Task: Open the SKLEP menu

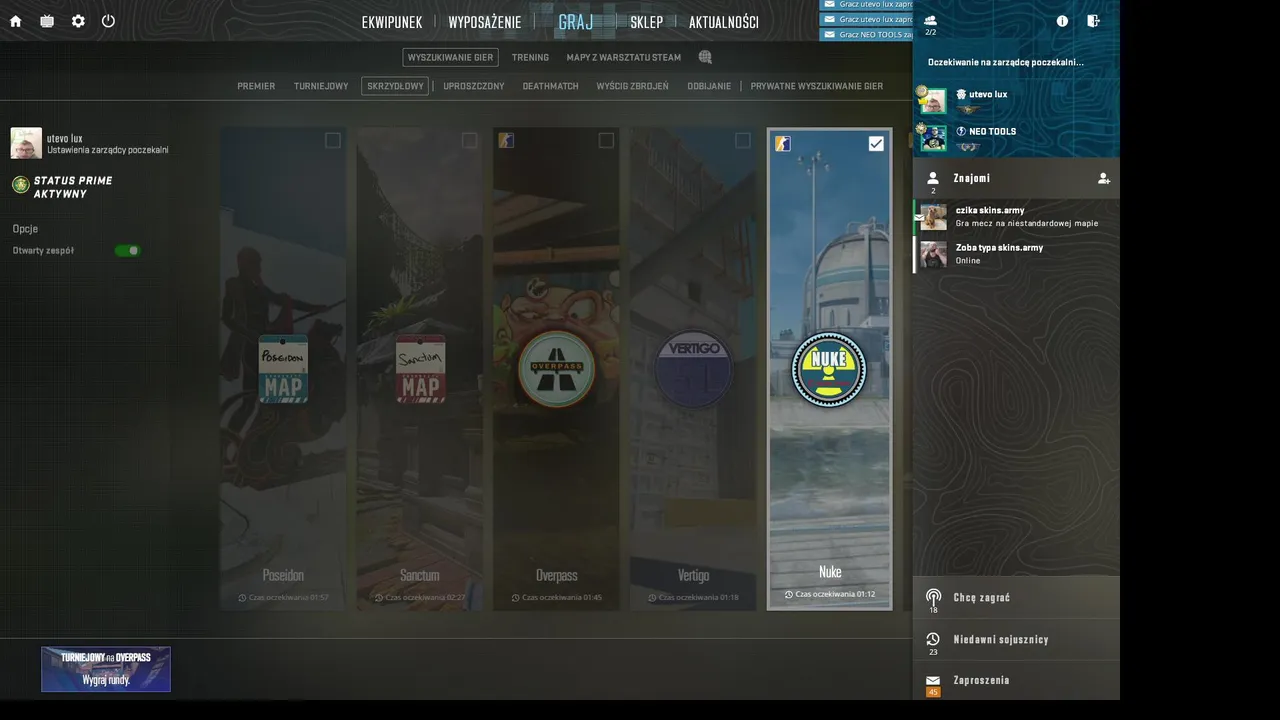Action: pyautogui.click(x=646, y=22)
